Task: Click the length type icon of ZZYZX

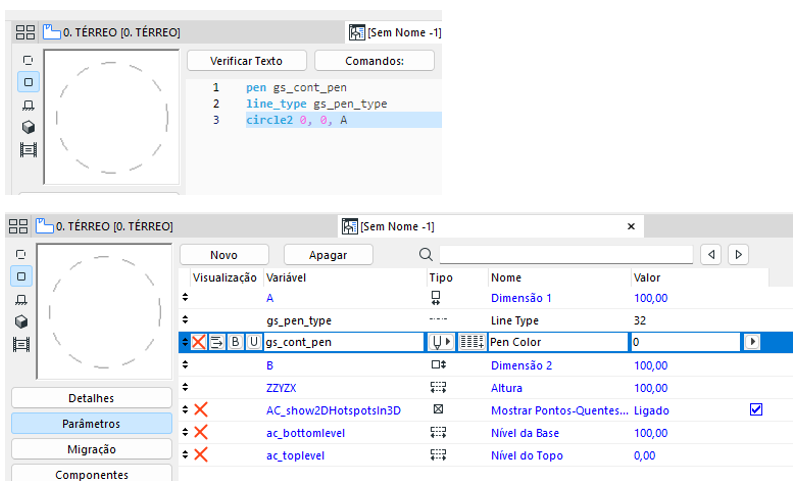Action: pyautogui.click(x=438, y=387)
